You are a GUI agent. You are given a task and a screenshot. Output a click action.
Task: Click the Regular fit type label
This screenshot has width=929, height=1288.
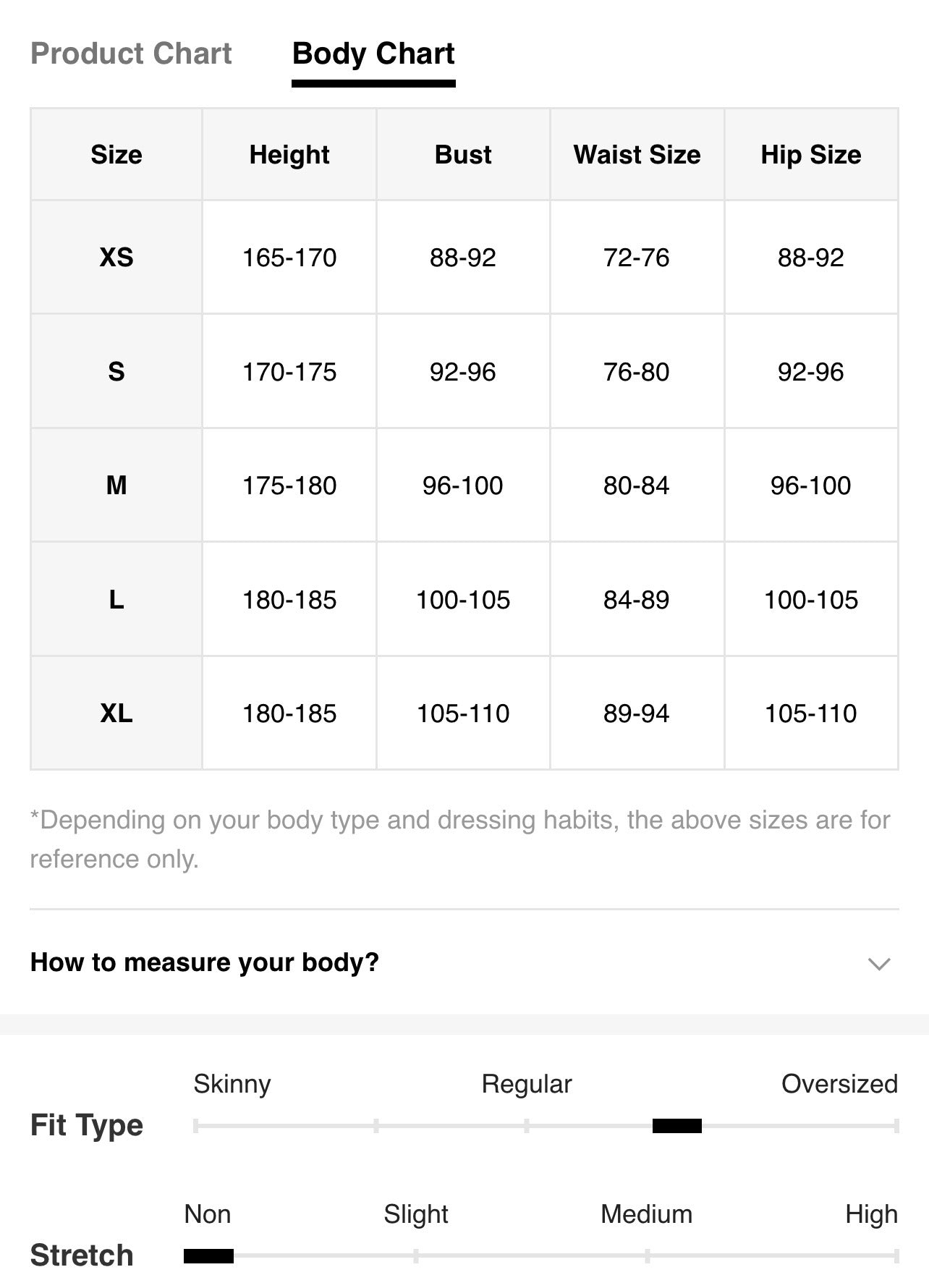(x=527, y=1084)
